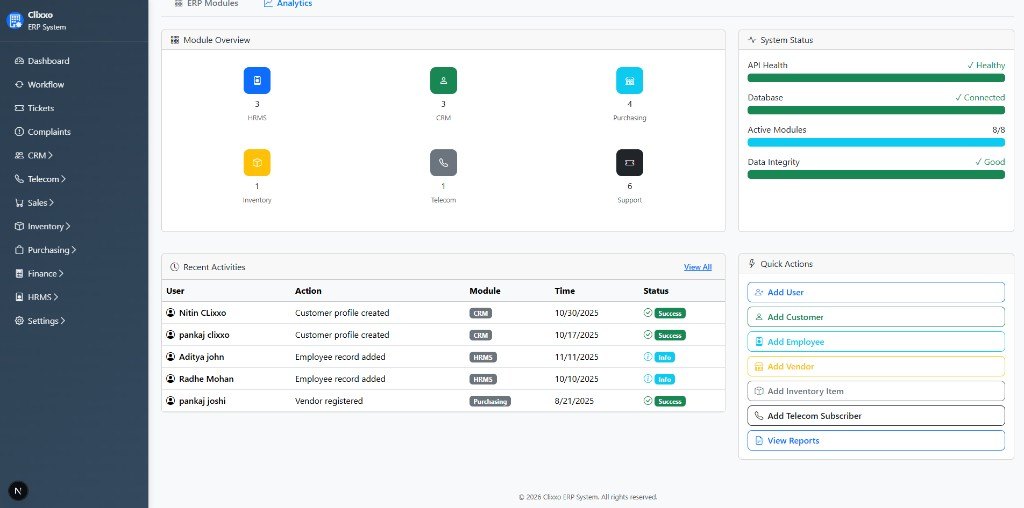Click the API Health progress bar

876,78
